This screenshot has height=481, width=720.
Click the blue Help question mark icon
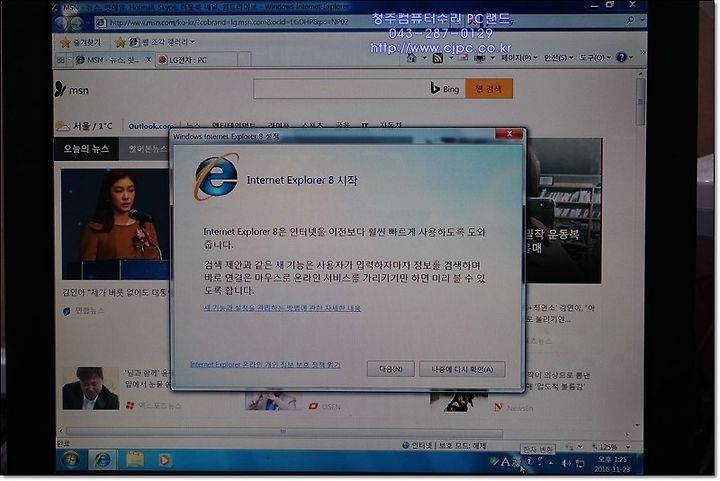(x=621, y=57)
